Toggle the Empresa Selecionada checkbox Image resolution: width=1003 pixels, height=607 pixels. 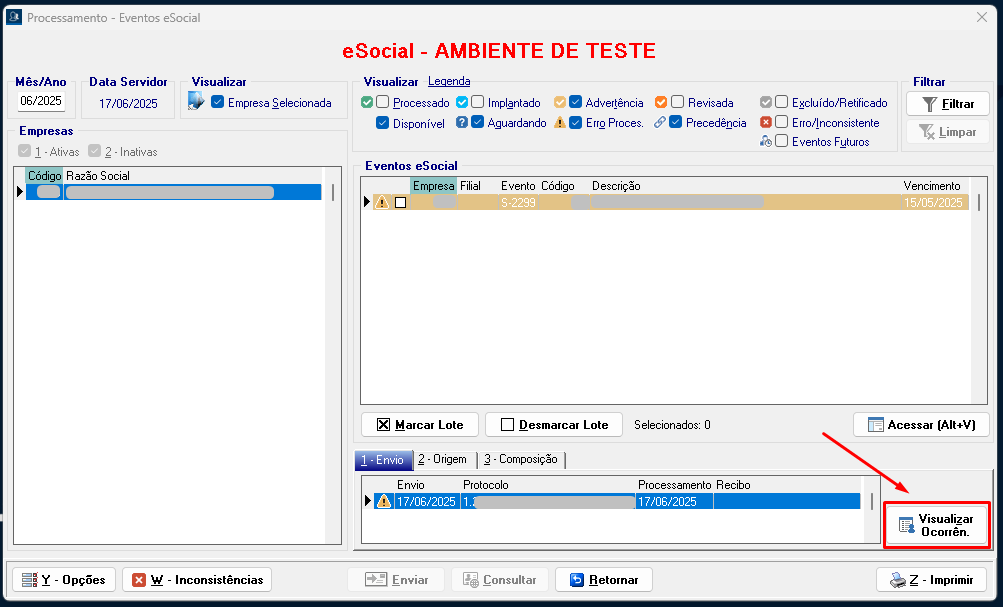point(218,102)
